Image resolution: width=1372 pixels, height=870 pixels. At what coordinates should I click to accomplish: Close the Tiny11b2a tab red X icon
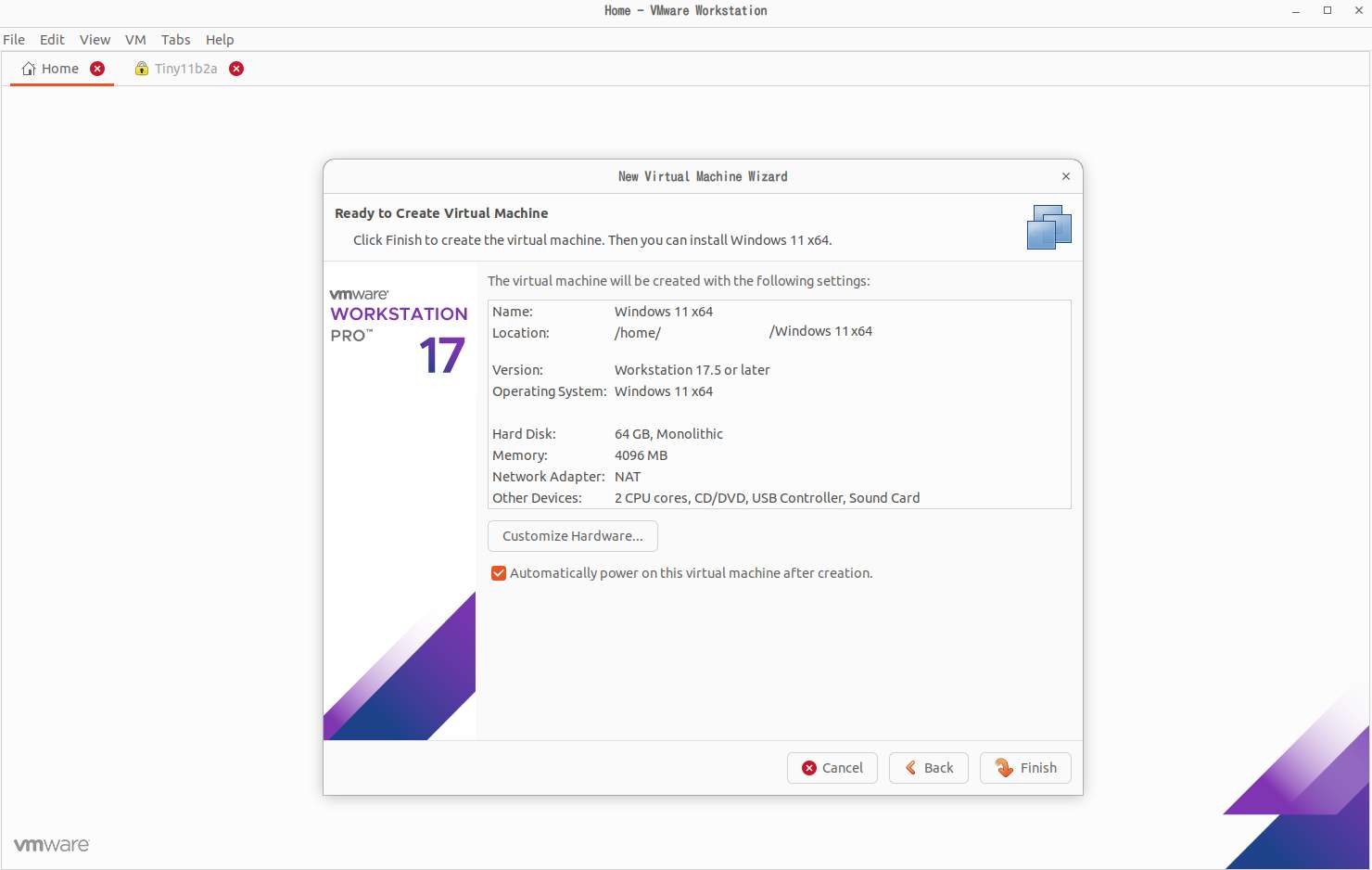pyautogui.click(x=236, y=69)
